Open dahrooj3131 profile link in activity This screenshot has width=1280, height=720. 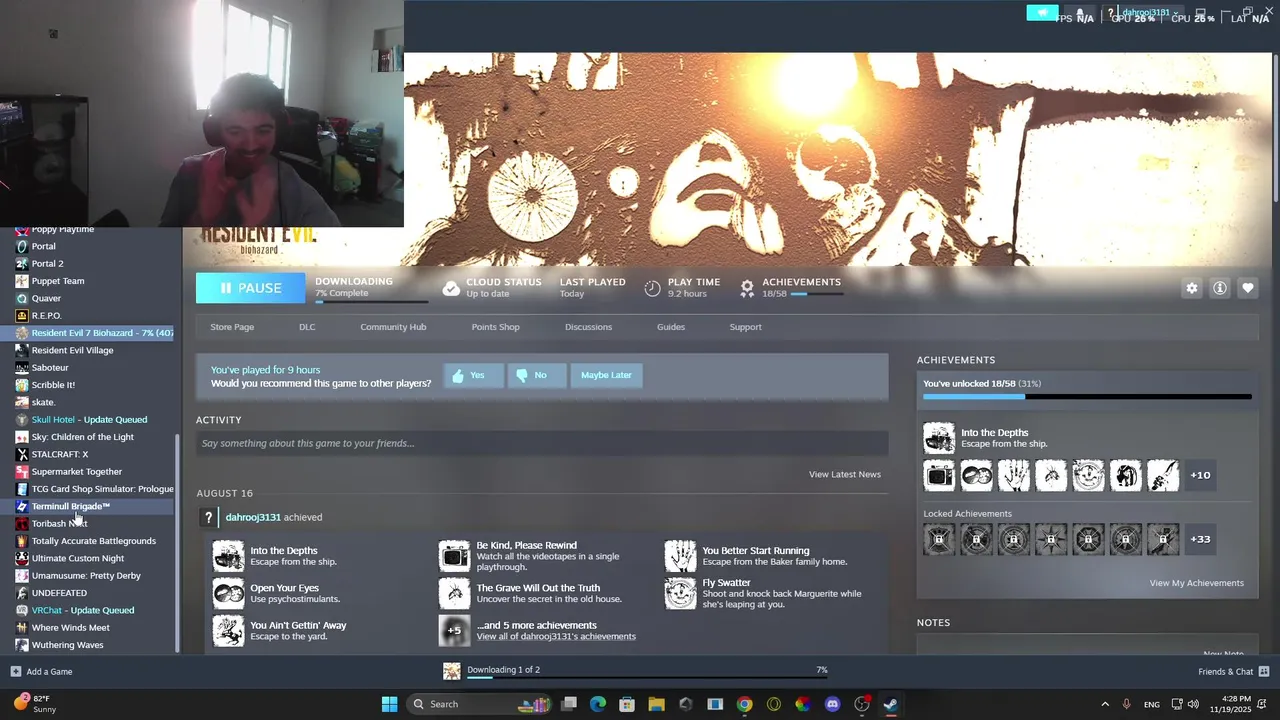[253, 517]
